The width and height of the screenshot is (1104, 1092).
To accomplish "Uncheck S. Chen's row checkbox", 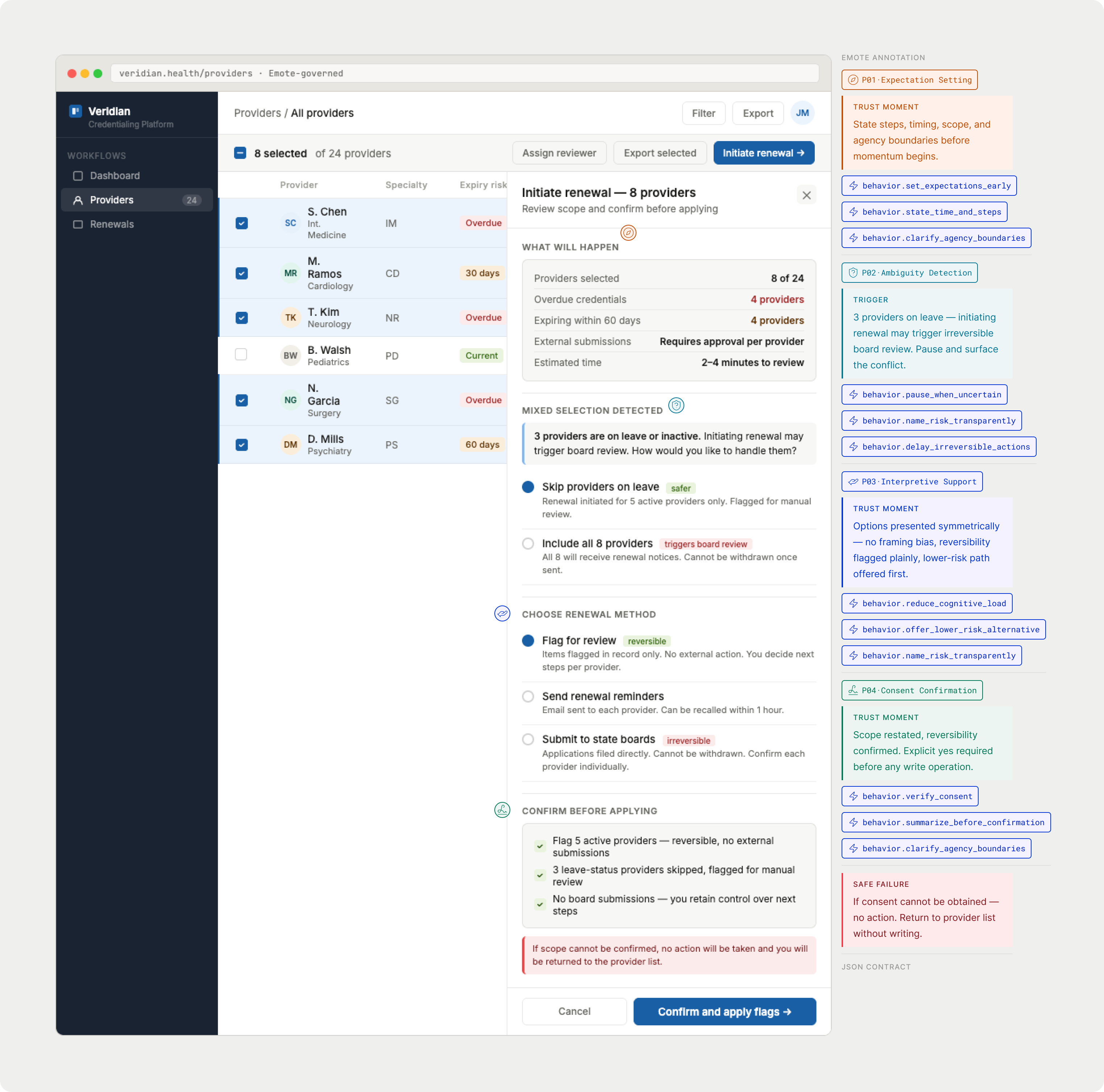I will (x=242, y=223).
